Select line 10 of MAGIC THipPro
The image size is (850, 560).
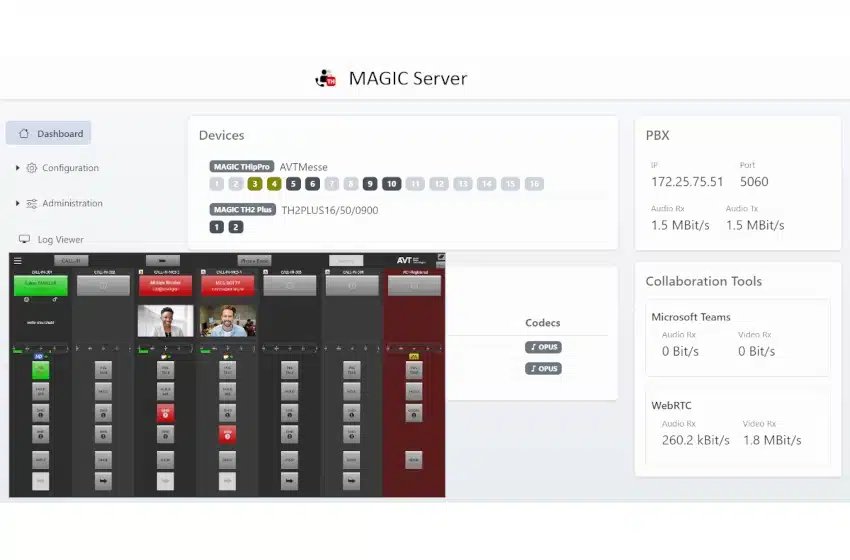coord(391,184)
